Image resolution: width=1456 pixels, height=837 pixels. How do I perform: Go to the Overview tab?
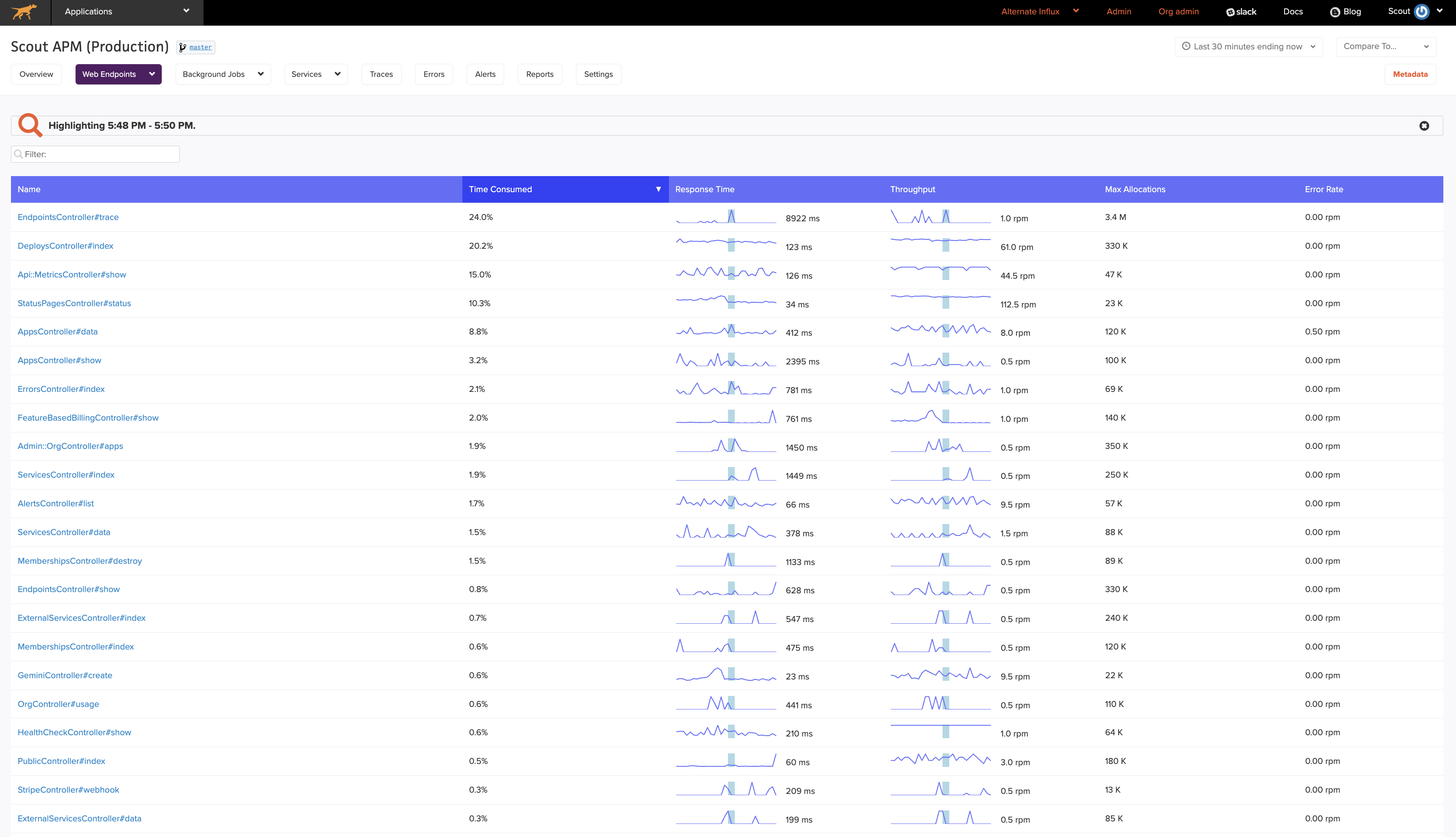(x=36, y=74)
